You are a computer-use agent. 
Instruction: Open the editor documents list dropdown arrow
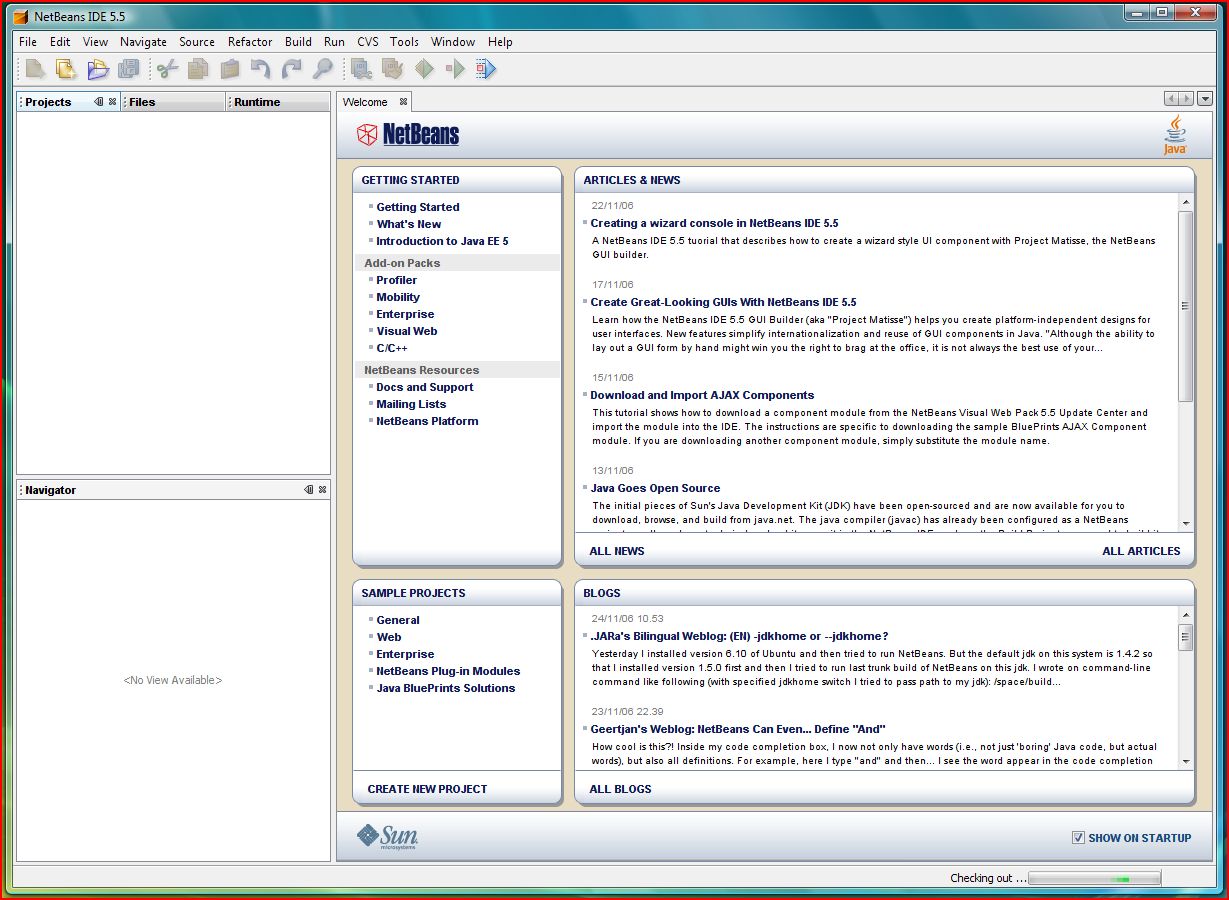[x=1205, y=99]
